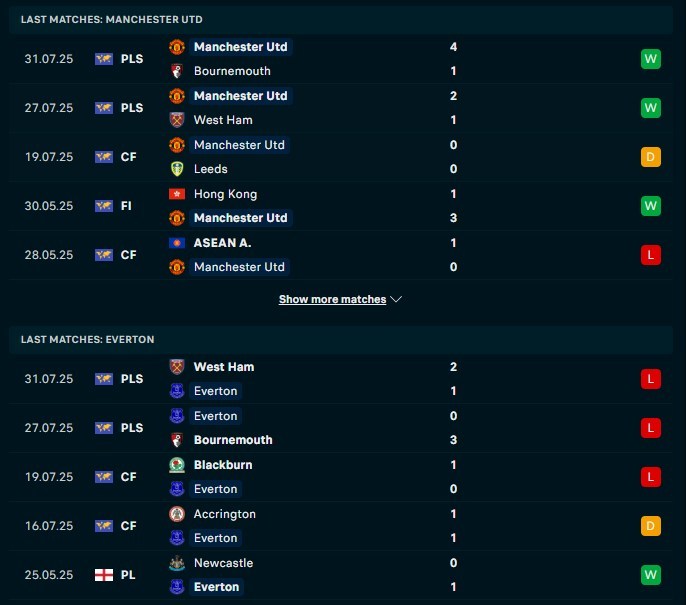The image size is (686, 605).
Task: Click the green W badge for Newcastle match
Action: [651, 575]
